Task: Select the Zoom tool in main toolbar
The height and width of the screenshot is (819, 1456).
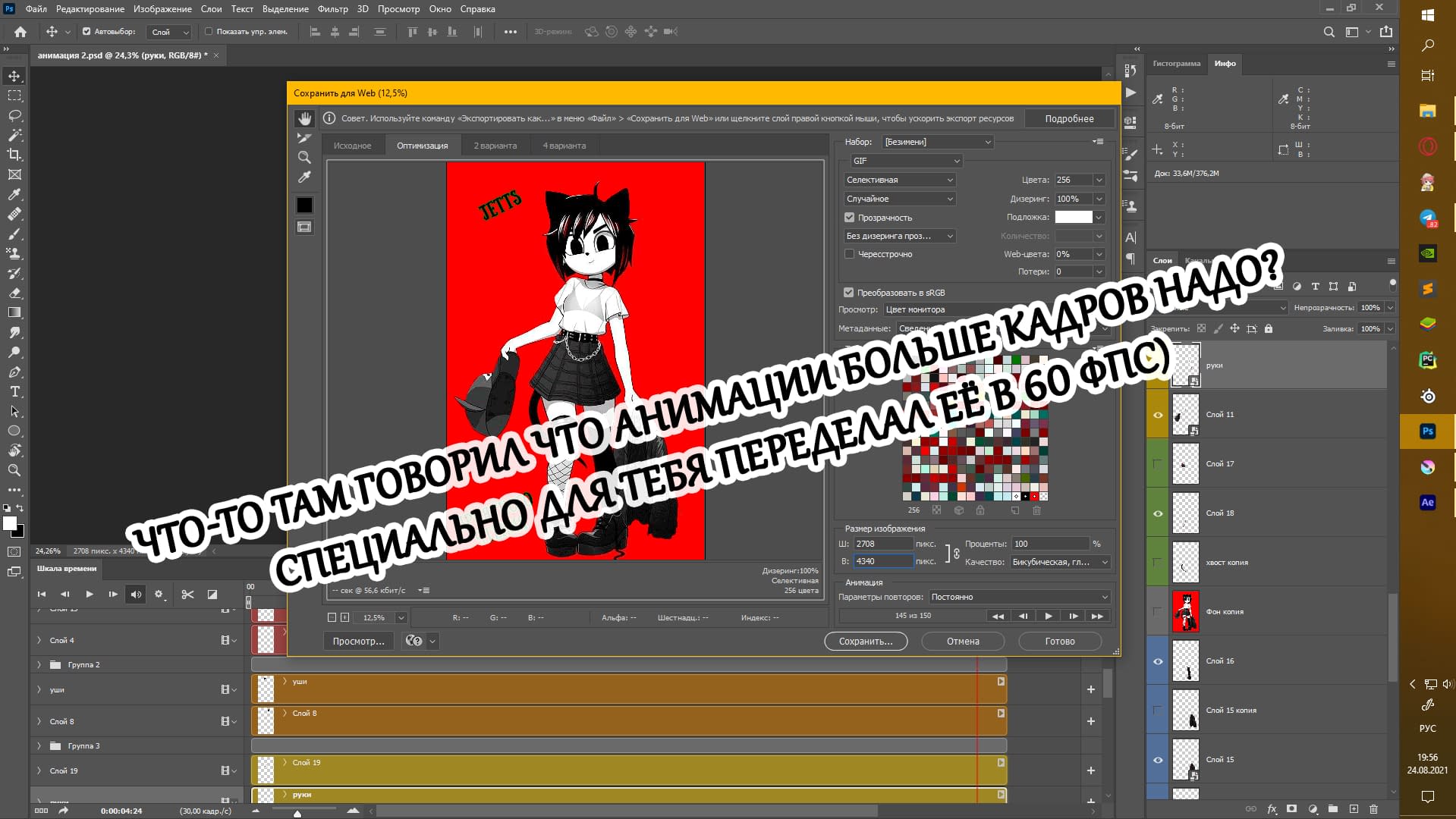Action: [14, 470]
